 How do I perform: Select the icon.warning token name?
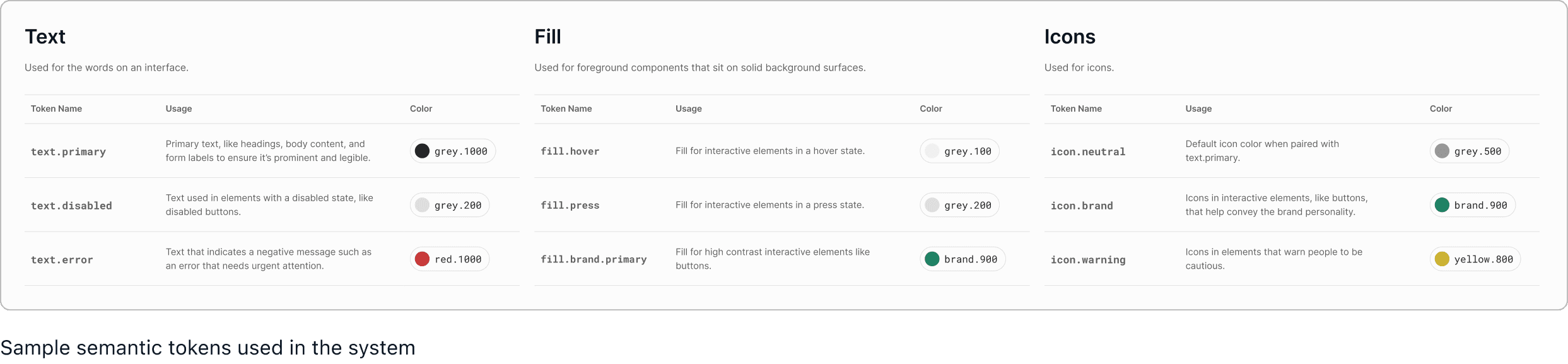click(1087, 260)
